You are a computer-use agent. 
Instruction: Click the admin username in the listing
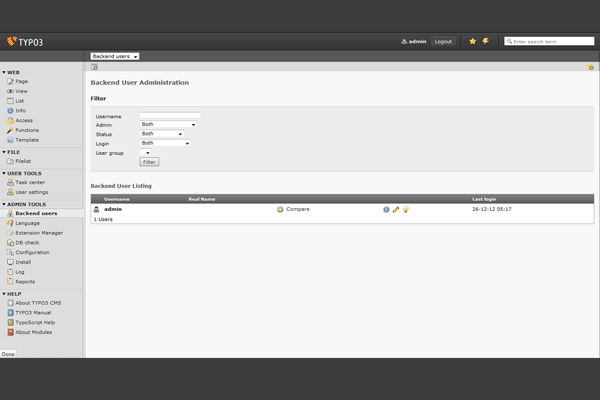113,209
